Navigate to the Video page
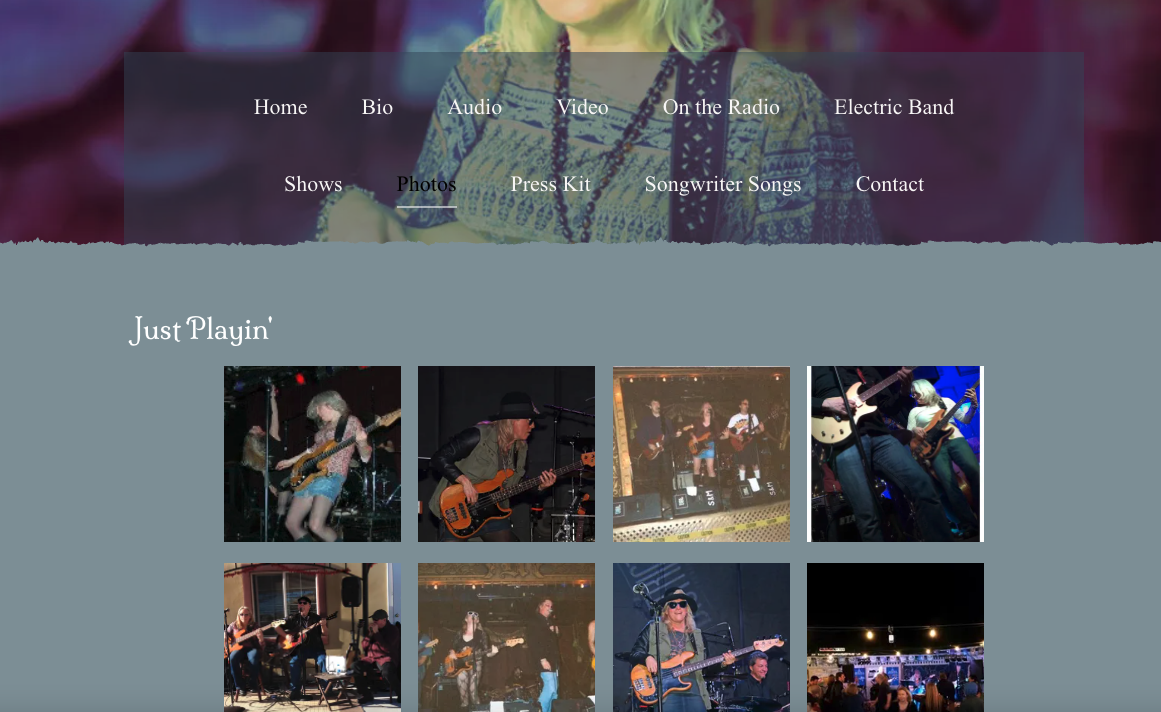 click(x=582, y=107)
